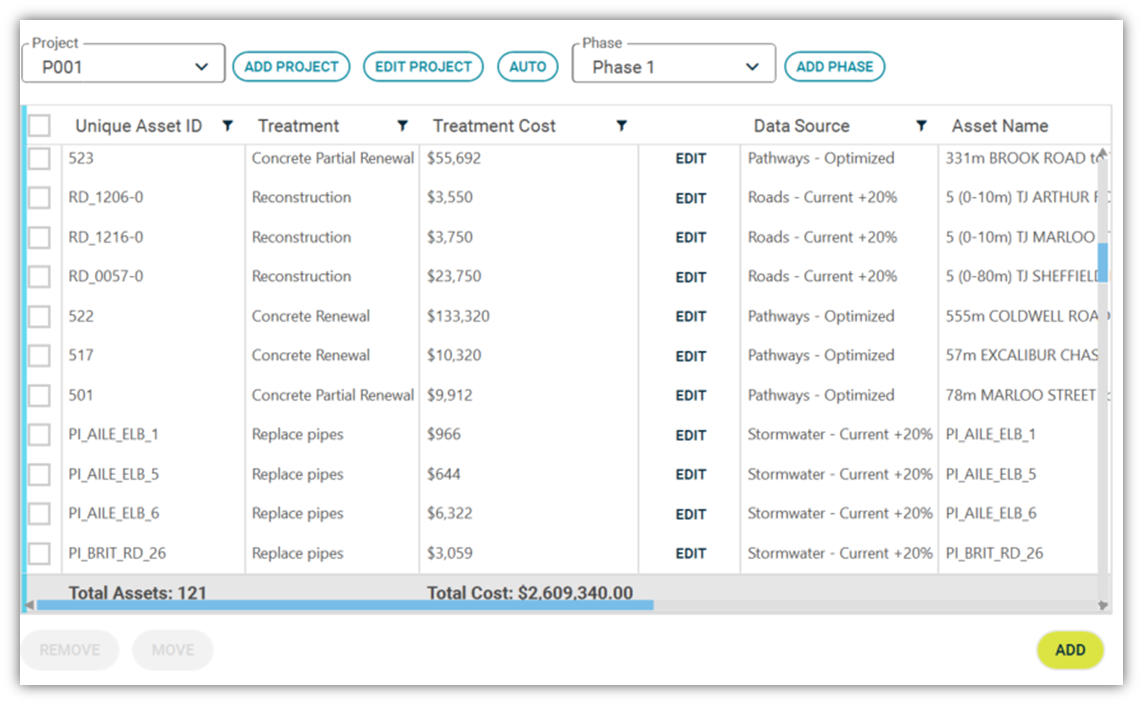Screen dimensions: 1143x705
Task: Open the Treatment Cost filter icon
Action: click(622, 126)
